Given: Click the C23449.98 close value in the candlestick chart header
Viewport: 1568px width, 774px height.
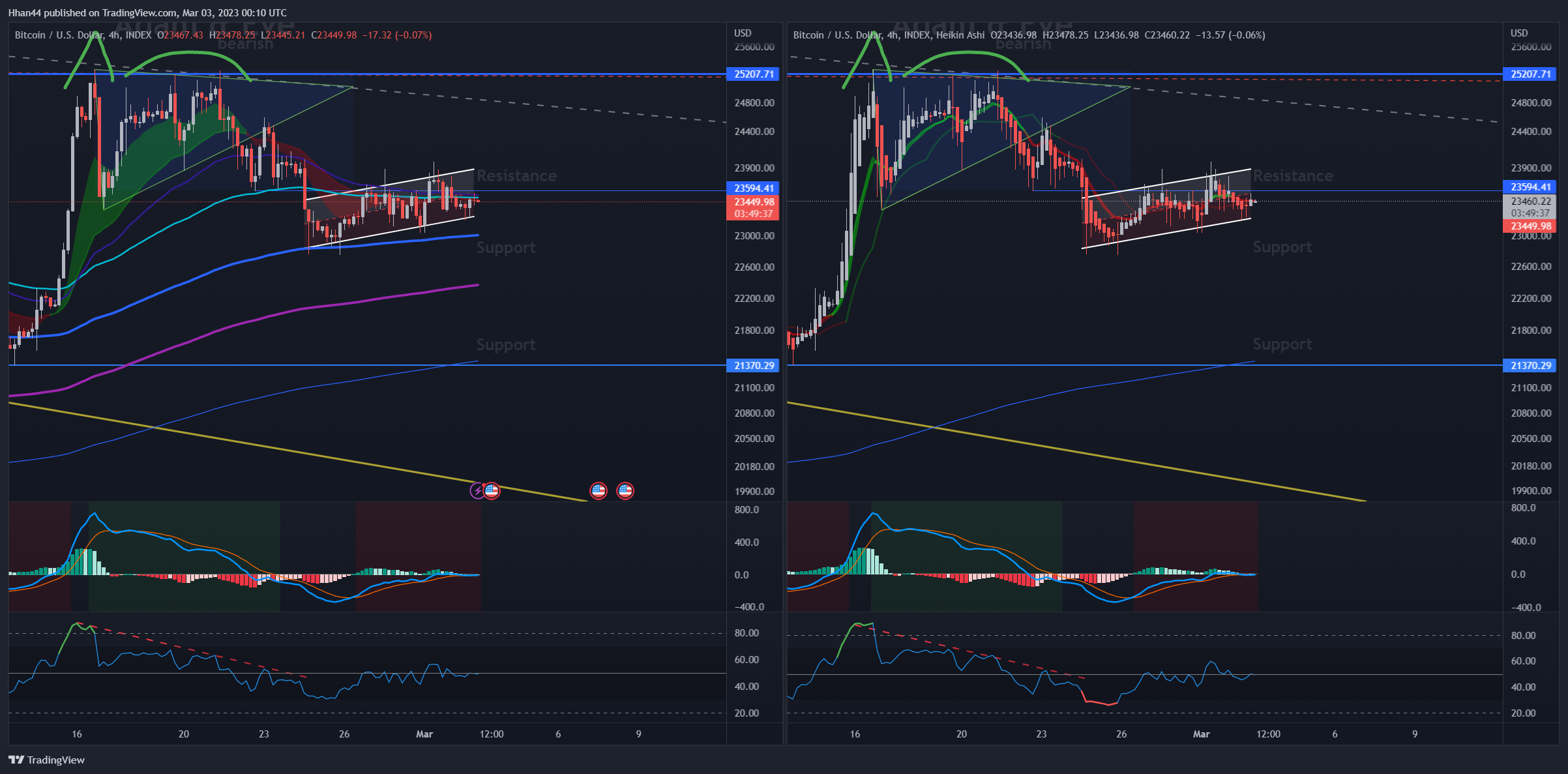Looking at the screenshot, I should [x=334, y=35].
